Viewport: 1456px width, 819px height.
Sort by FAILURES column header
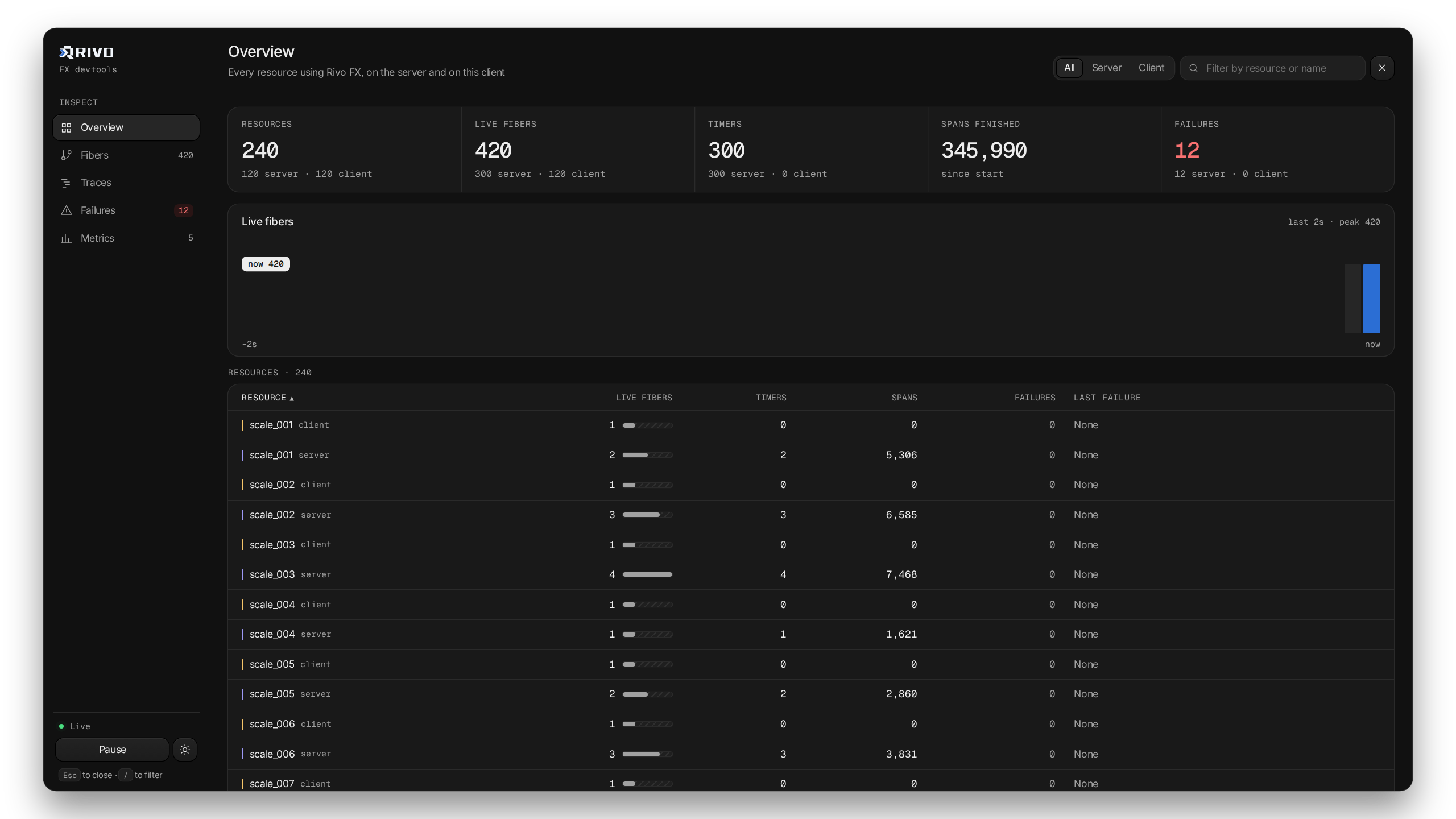click(1035, 398)
